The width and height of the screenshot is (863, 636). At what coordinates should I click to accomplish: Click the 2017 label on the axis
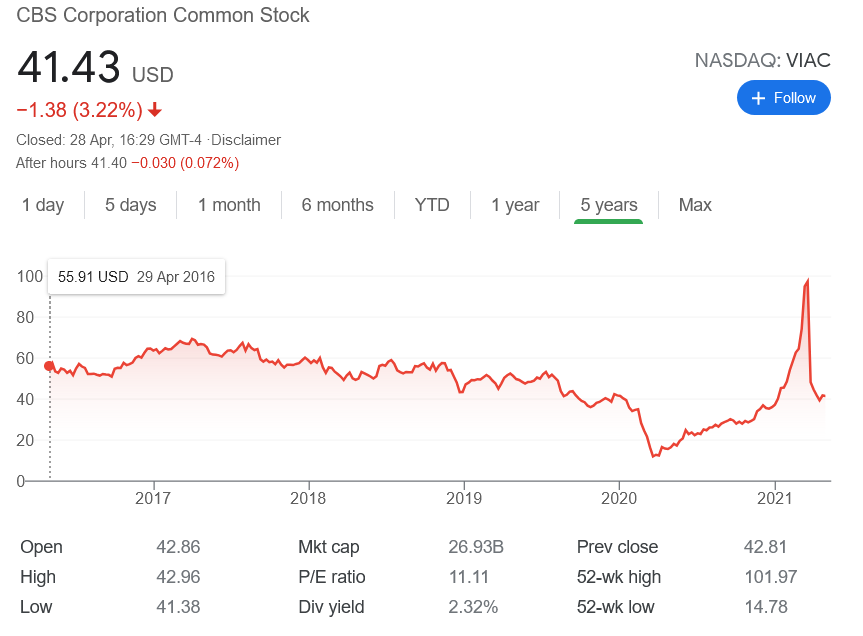pyautogui.click(x=152, y=498)
